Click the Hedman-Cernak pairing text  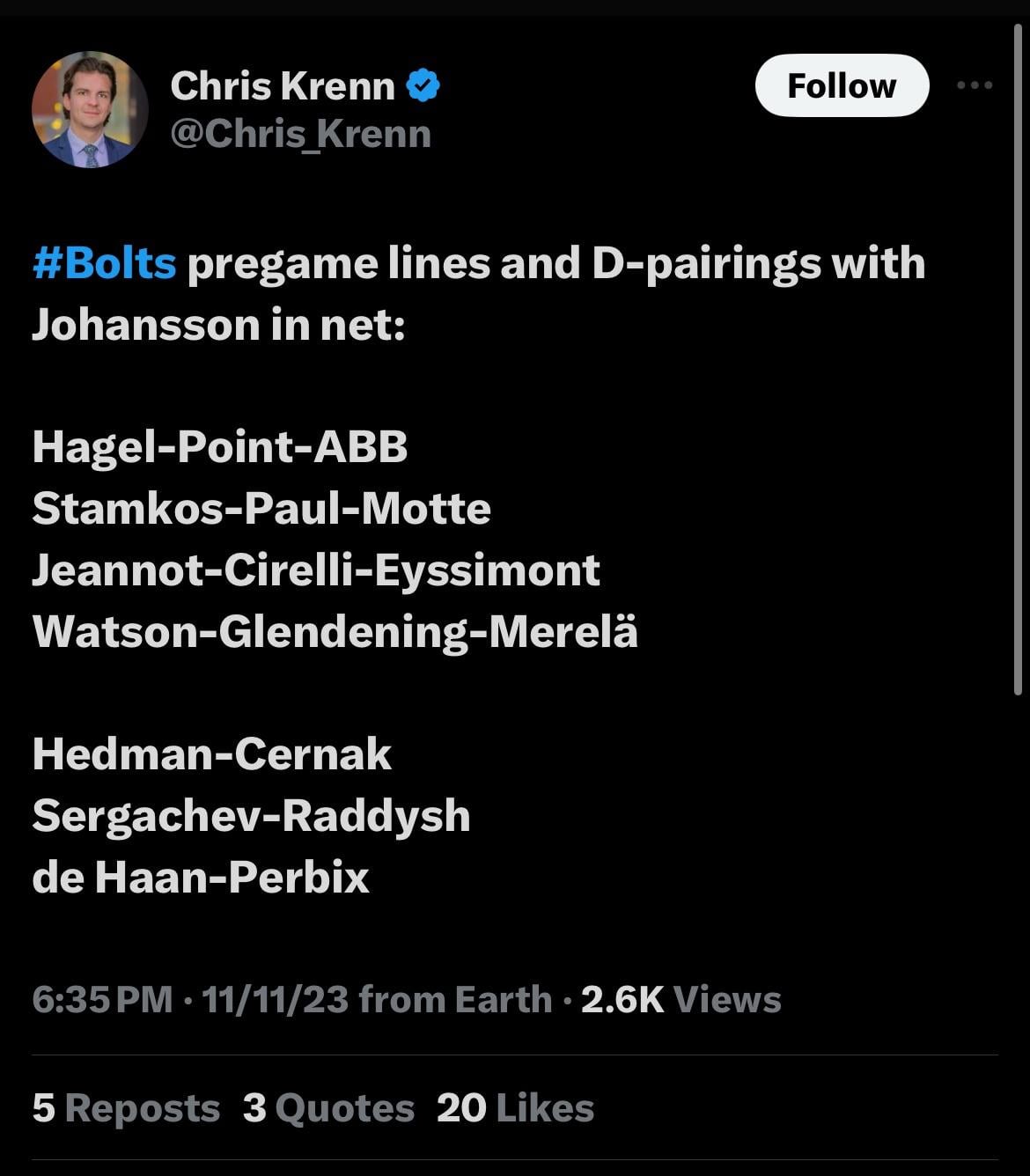click(211, 754)
